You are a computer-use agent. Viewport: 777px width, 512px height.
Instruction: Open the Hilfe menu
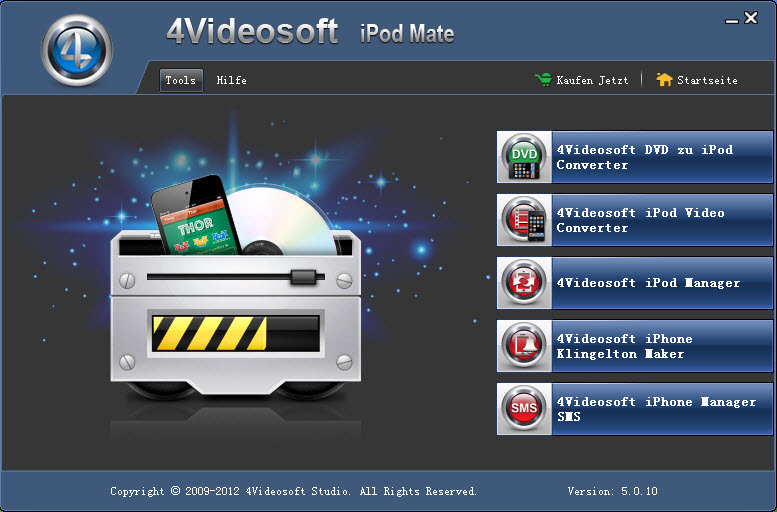tap(231, 80)
